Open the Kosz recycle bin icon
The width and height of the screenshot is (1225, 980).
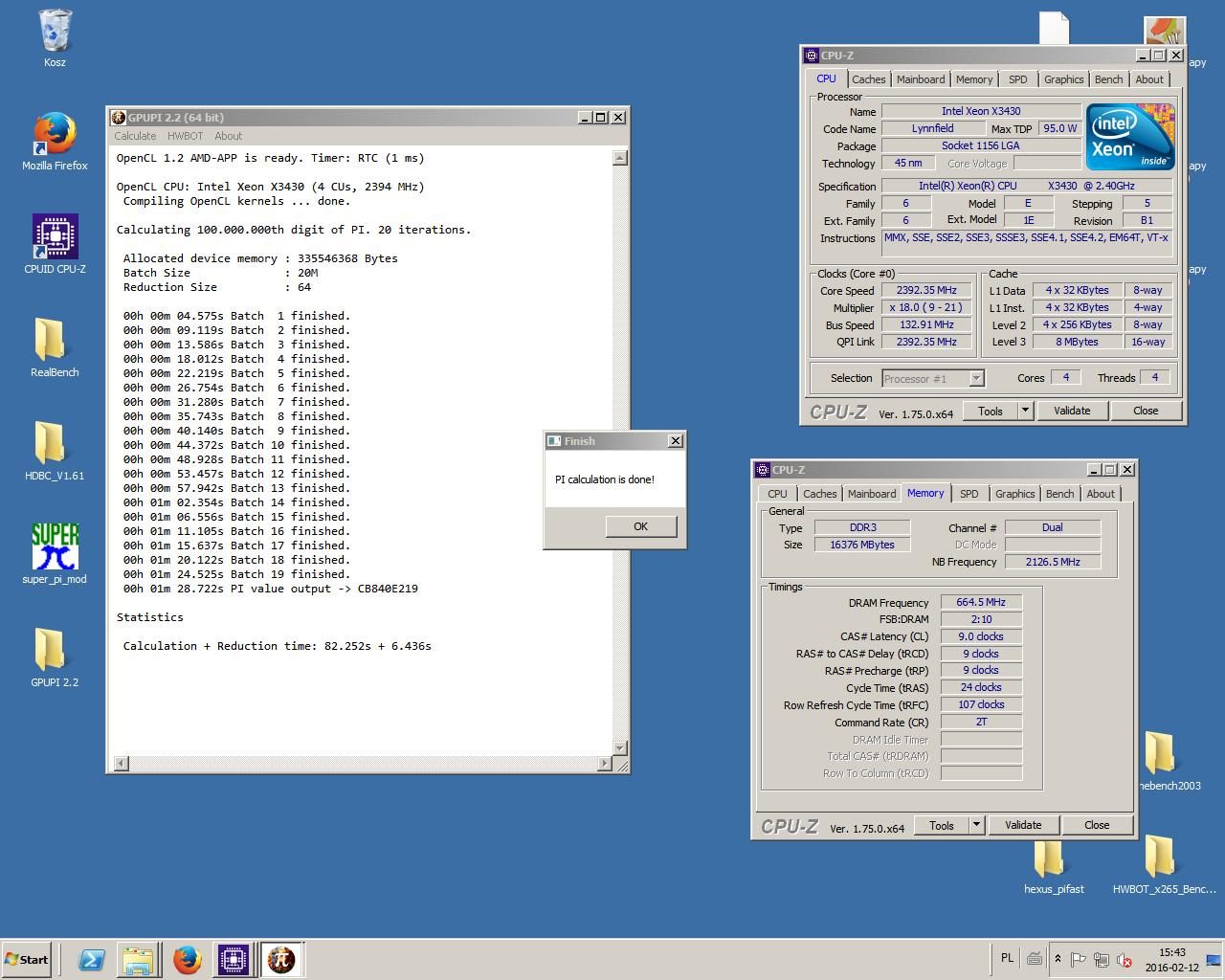(x=55, y=38)
